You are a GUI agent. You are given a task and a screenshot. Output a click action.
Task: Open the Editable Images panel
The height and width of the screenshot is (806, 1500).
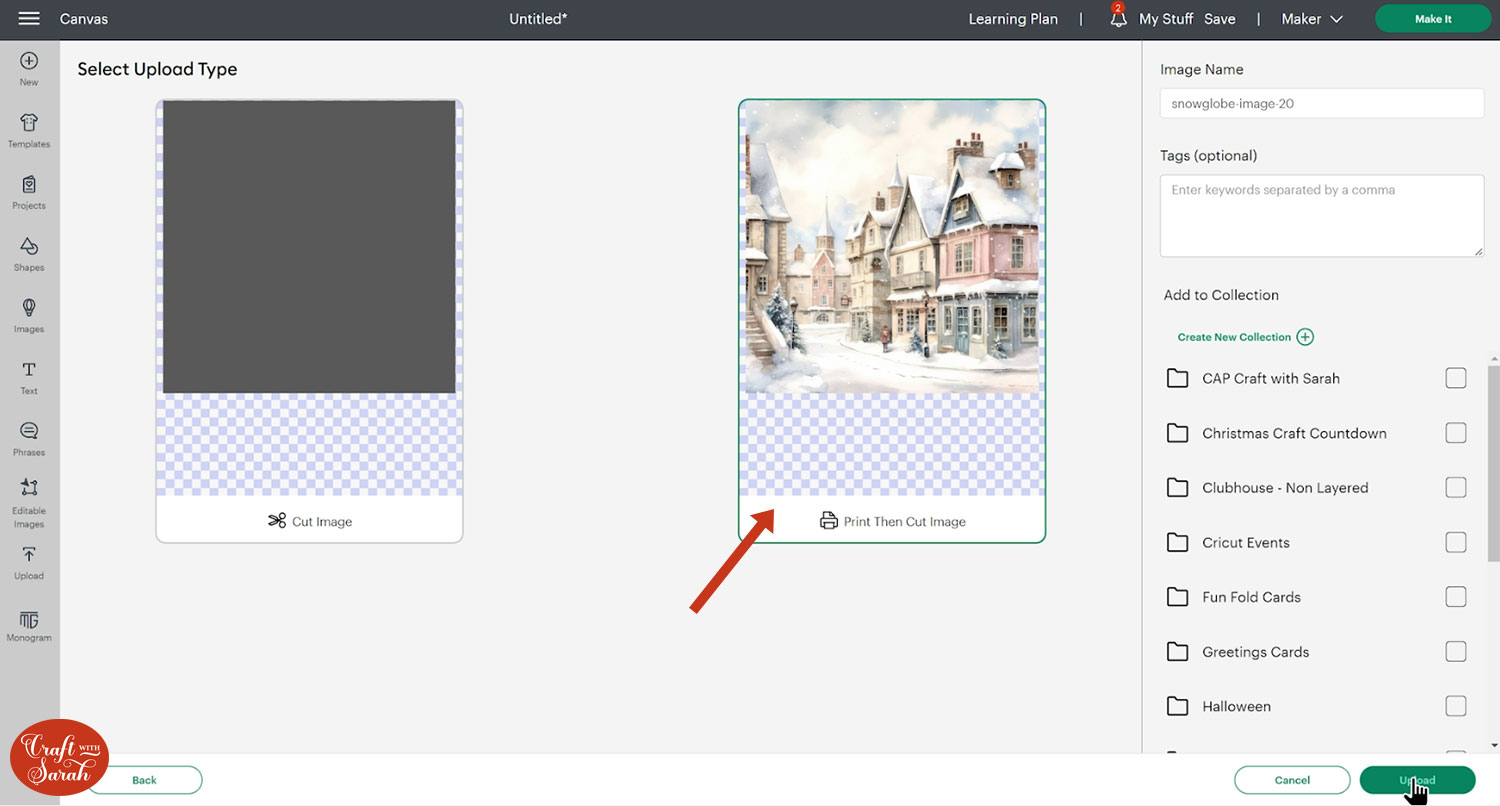coord(29,501)
